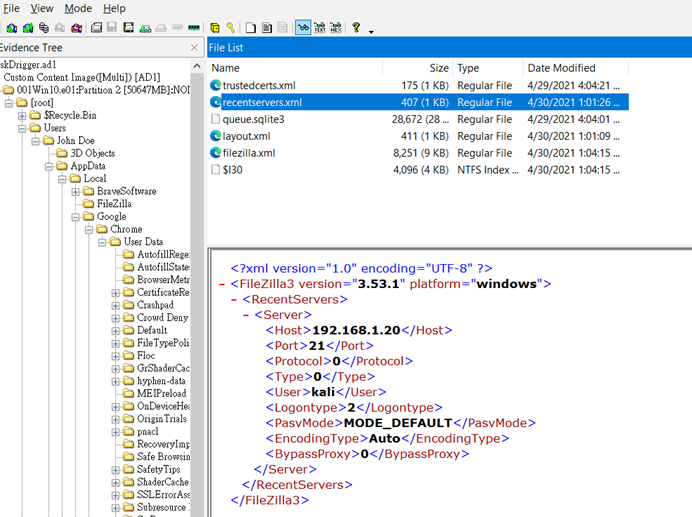Collapse the [root] tree node
The image size is (692, 517).
[x=9, y=103]
